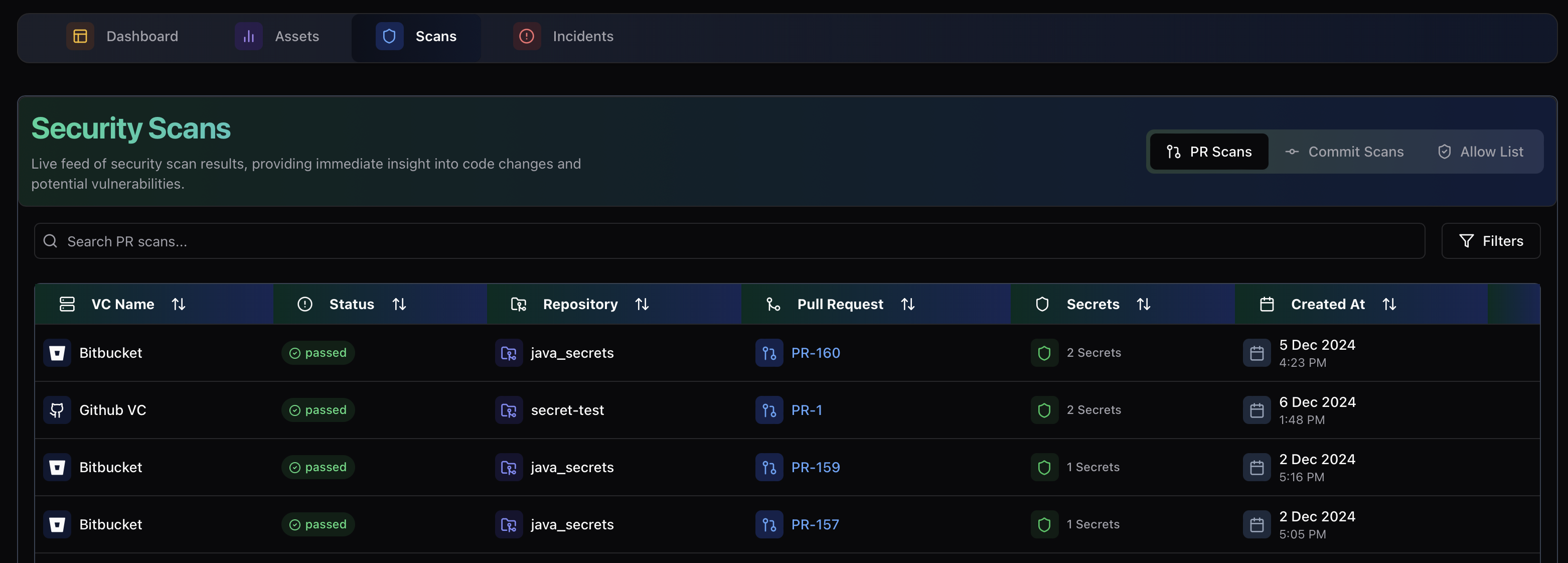Click the Incidents alert icon
The height and width of the screenshot is (563, 1568).
click(x=527, y=37)
